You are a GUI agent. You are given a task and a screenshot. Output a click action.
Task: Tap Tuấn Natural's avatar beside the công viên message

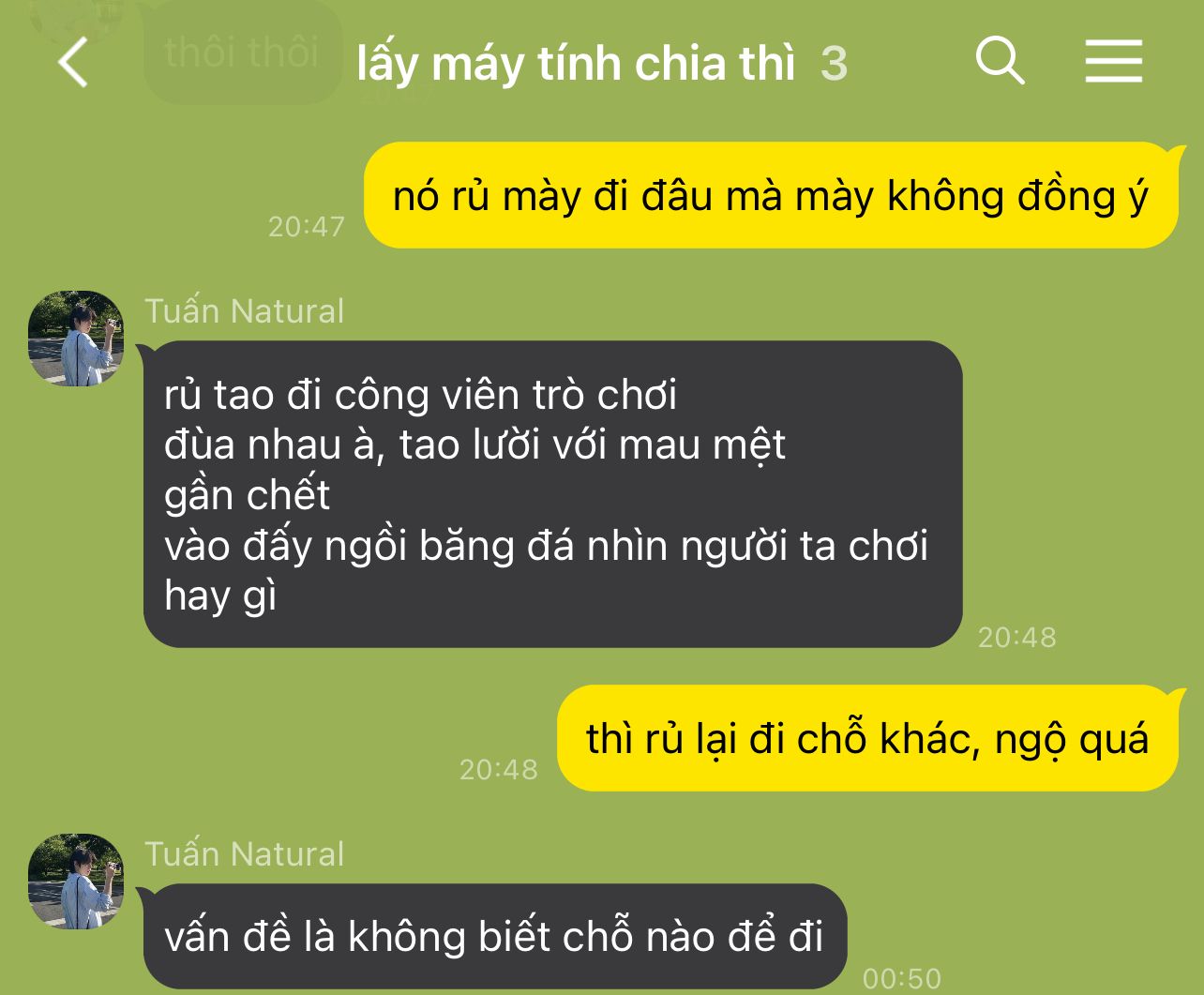pos(76,339)
